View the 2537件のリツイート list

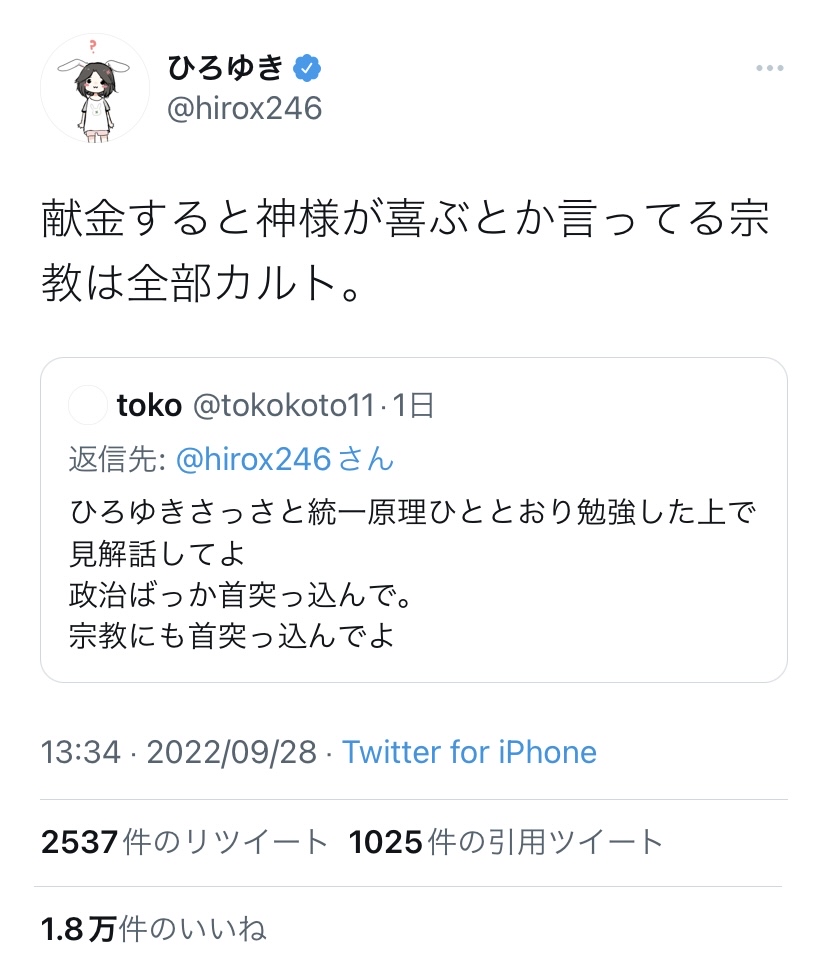[x=185, y=842]
